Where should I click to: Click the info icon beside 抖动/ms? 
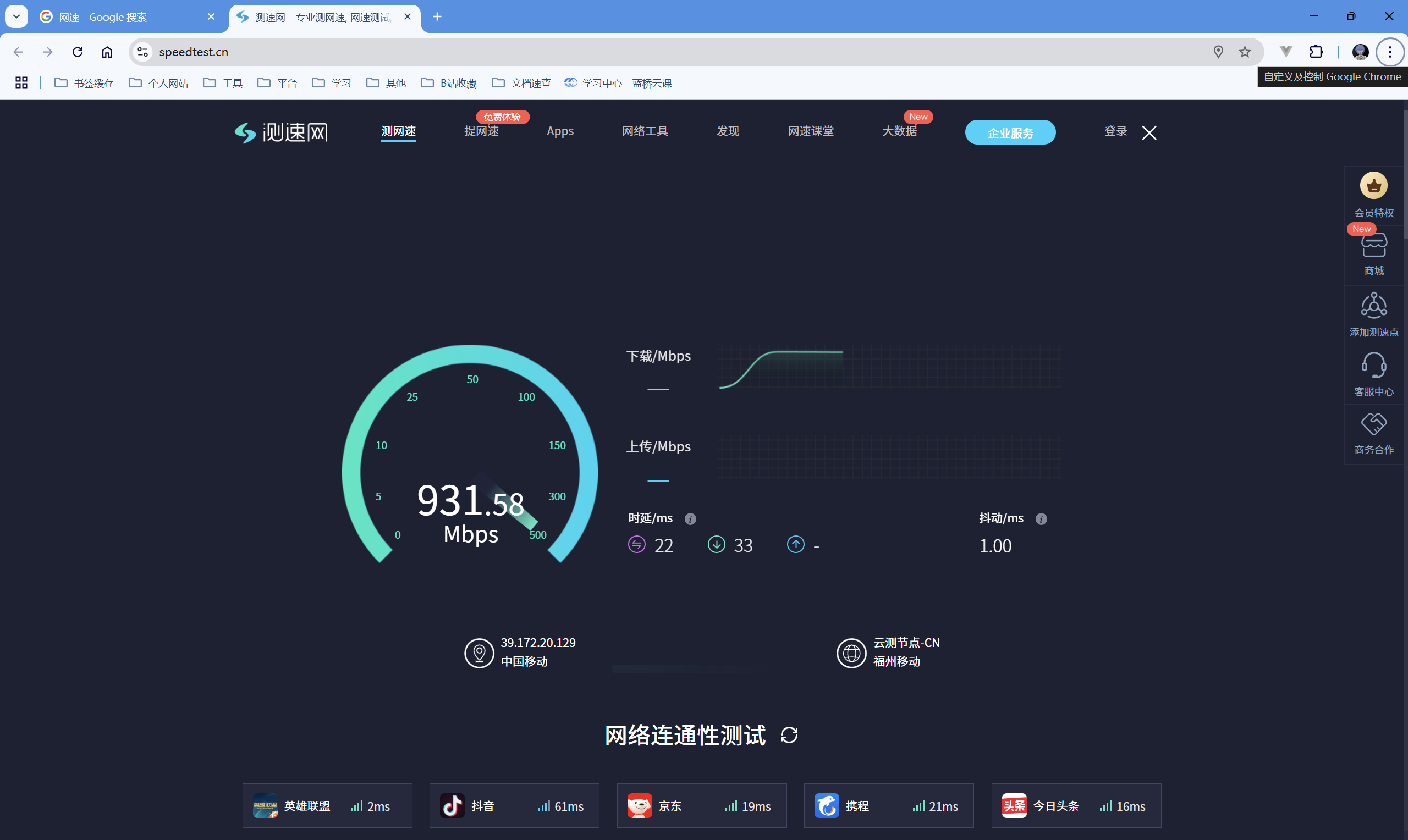tap(1041, 519)
